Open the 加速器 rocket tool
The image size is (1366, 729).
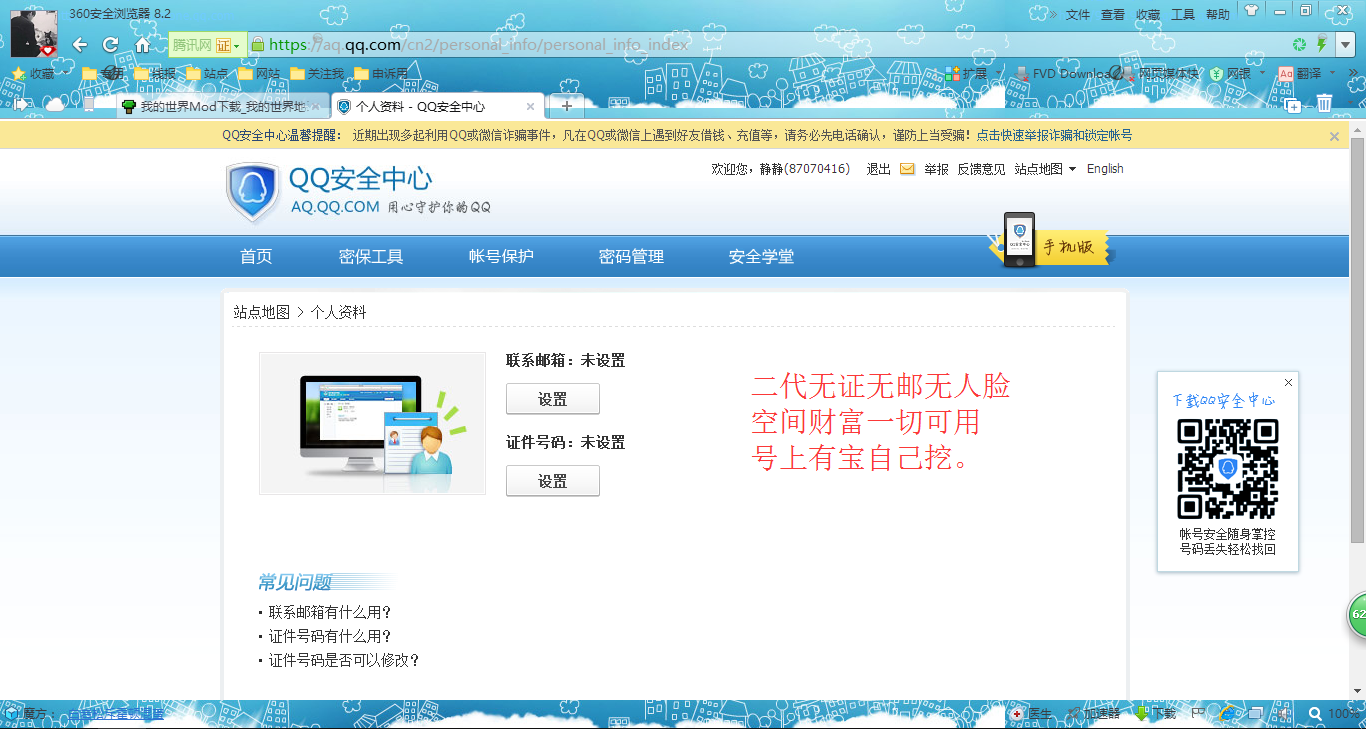[x=1093, y=714]
